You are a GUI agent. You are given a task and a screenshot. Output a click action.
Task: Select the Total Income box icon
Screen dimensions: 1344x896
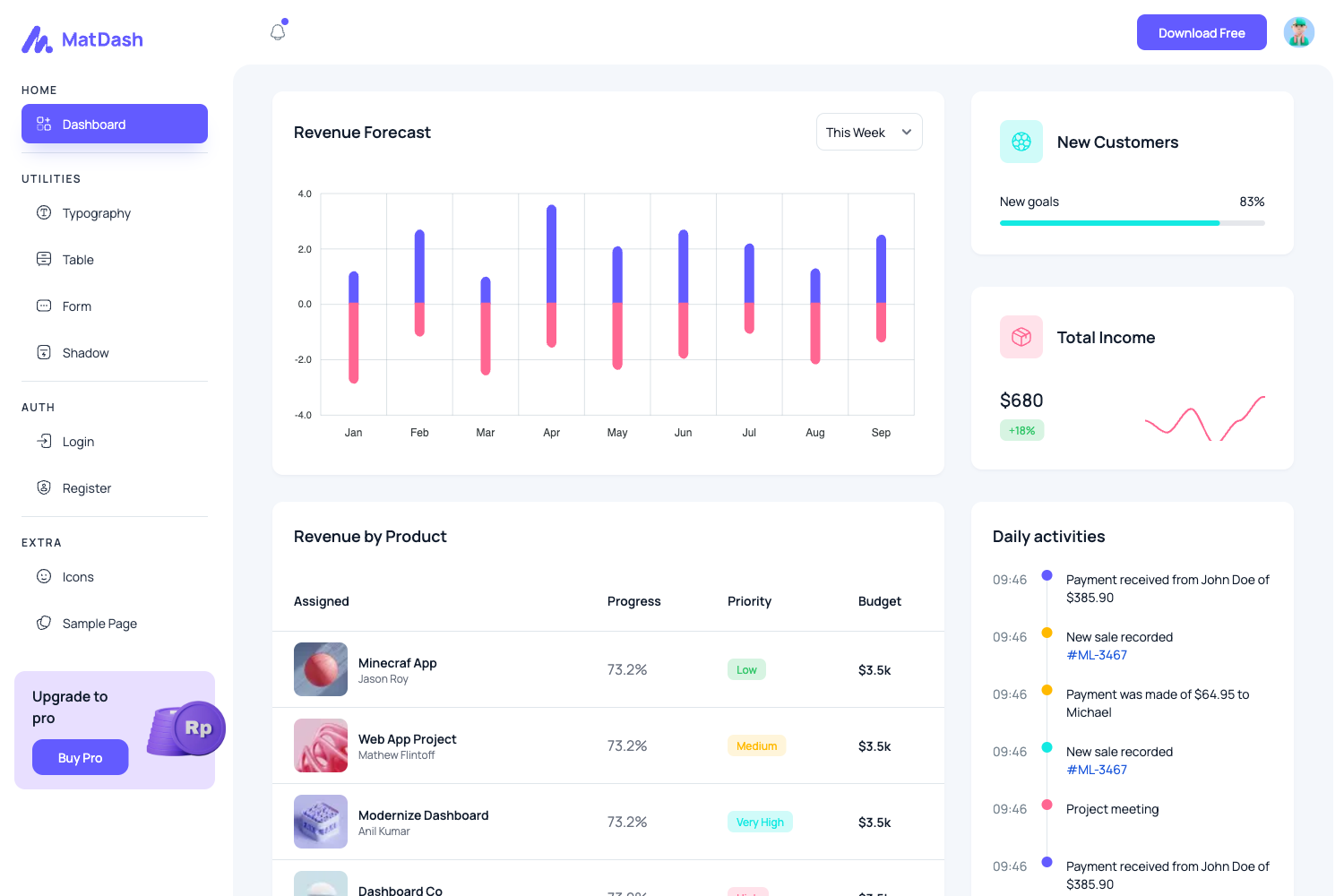tap(1021, 336)
